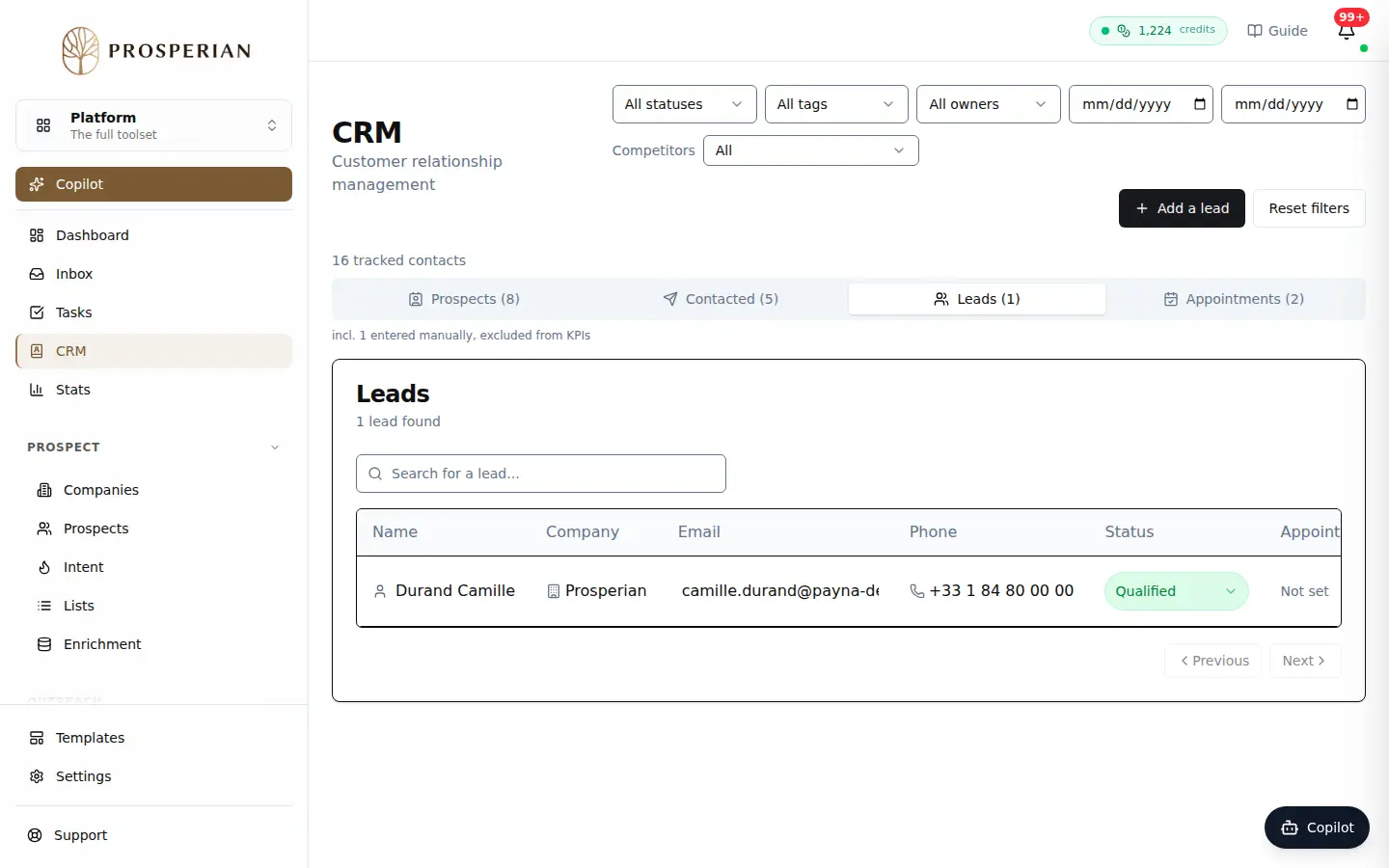Go to Dashboard in sidebar
Viewport: 1389px width, 868px height.
pyautogui.click(x=153, y=235)
